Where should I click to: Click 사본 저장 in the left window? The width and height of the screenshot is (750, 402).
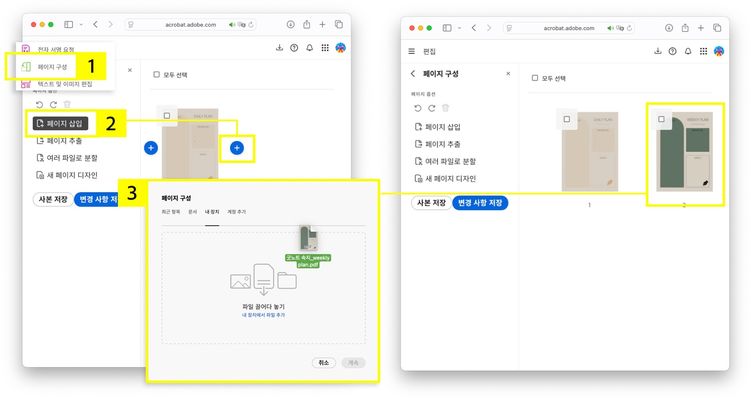pyautogui.click(x=53, y=199)
